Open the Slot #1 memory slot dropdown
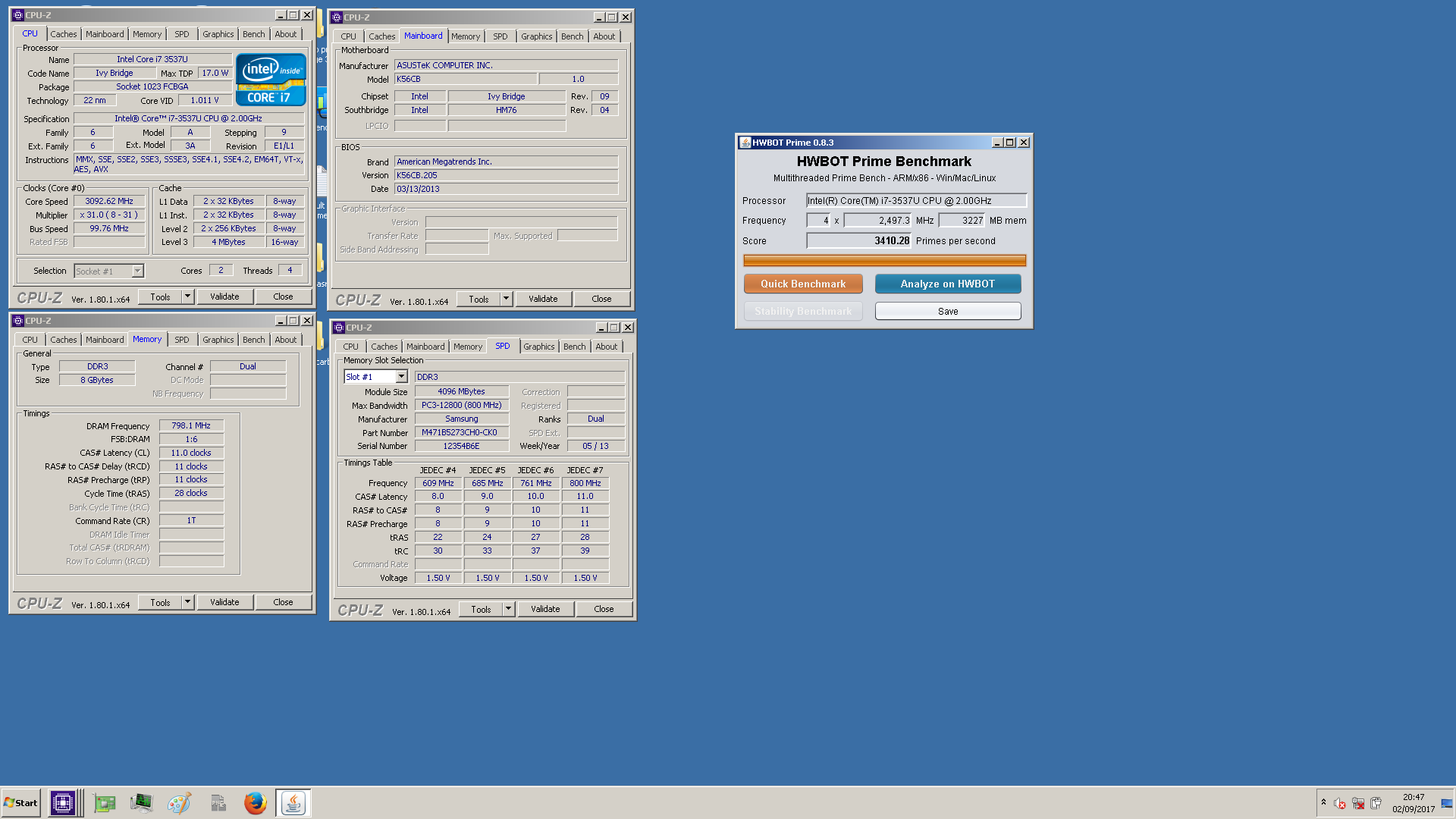The height and width of the screenshot is (819, 1456). click(401, 377)
